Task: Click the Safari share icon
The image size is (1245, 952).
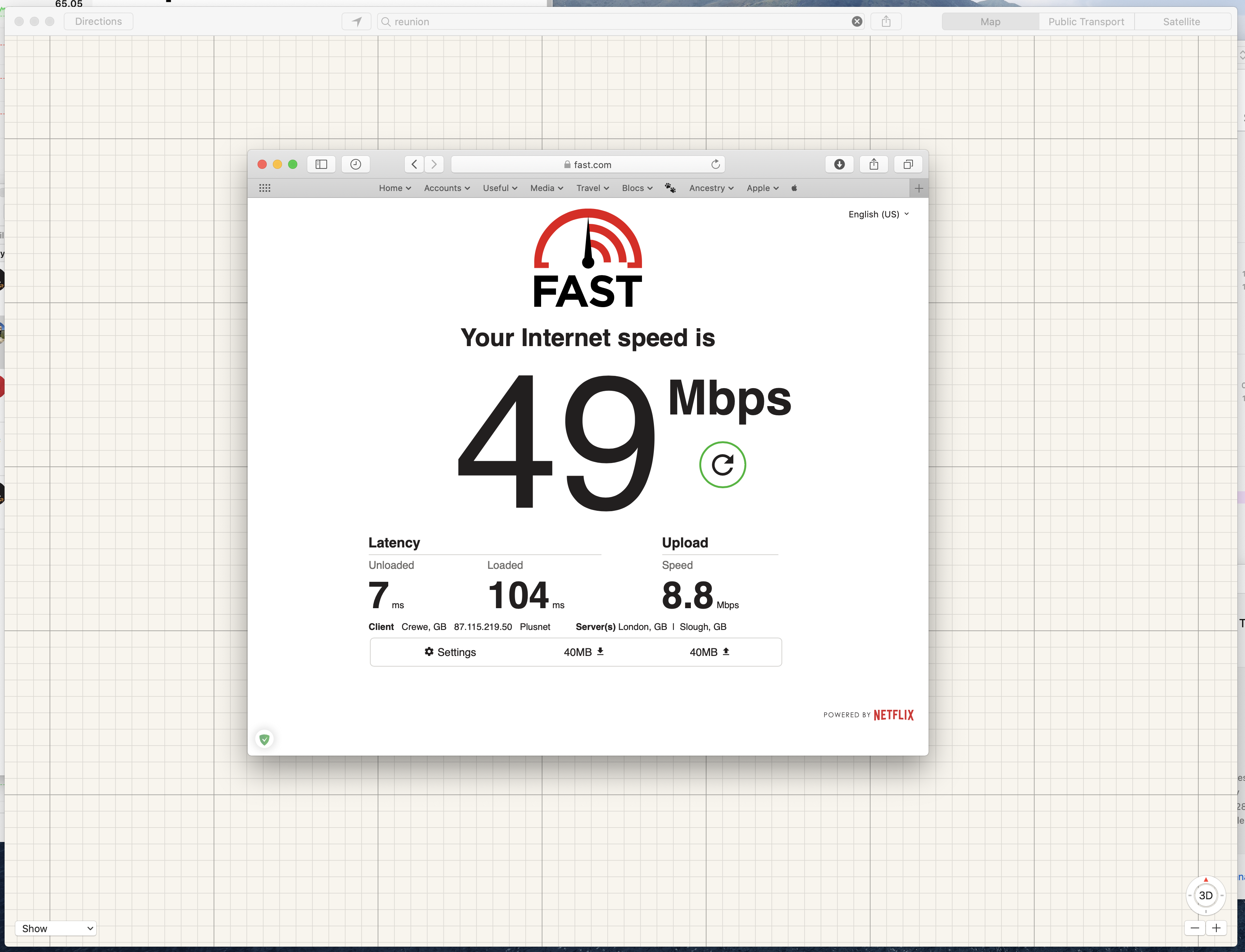Action: click(x=873, y=163)
